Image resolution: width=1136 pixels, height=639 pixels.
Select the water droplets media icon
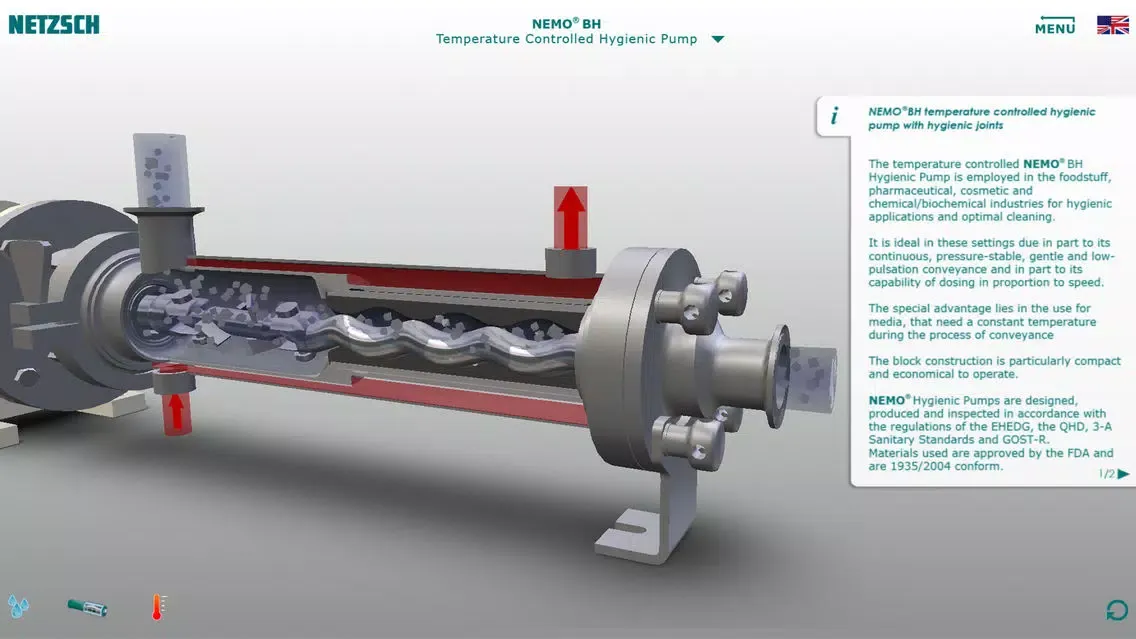pos(18,606)
